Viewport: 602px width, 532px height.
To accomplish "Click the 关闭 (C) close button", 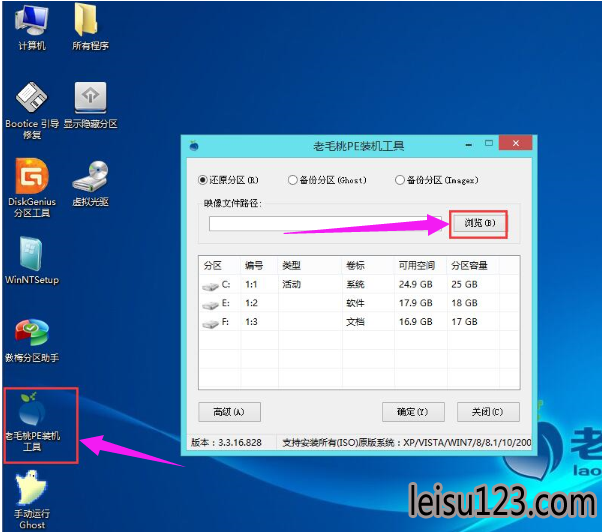I will tap(488, 412).
